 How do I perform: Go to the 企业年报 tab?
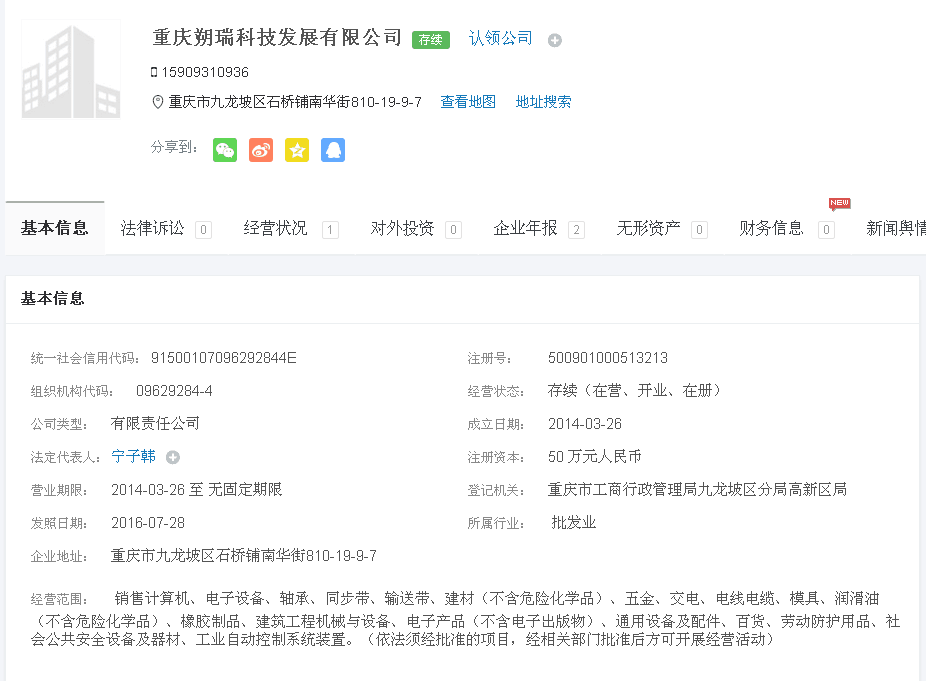(525, 228)
